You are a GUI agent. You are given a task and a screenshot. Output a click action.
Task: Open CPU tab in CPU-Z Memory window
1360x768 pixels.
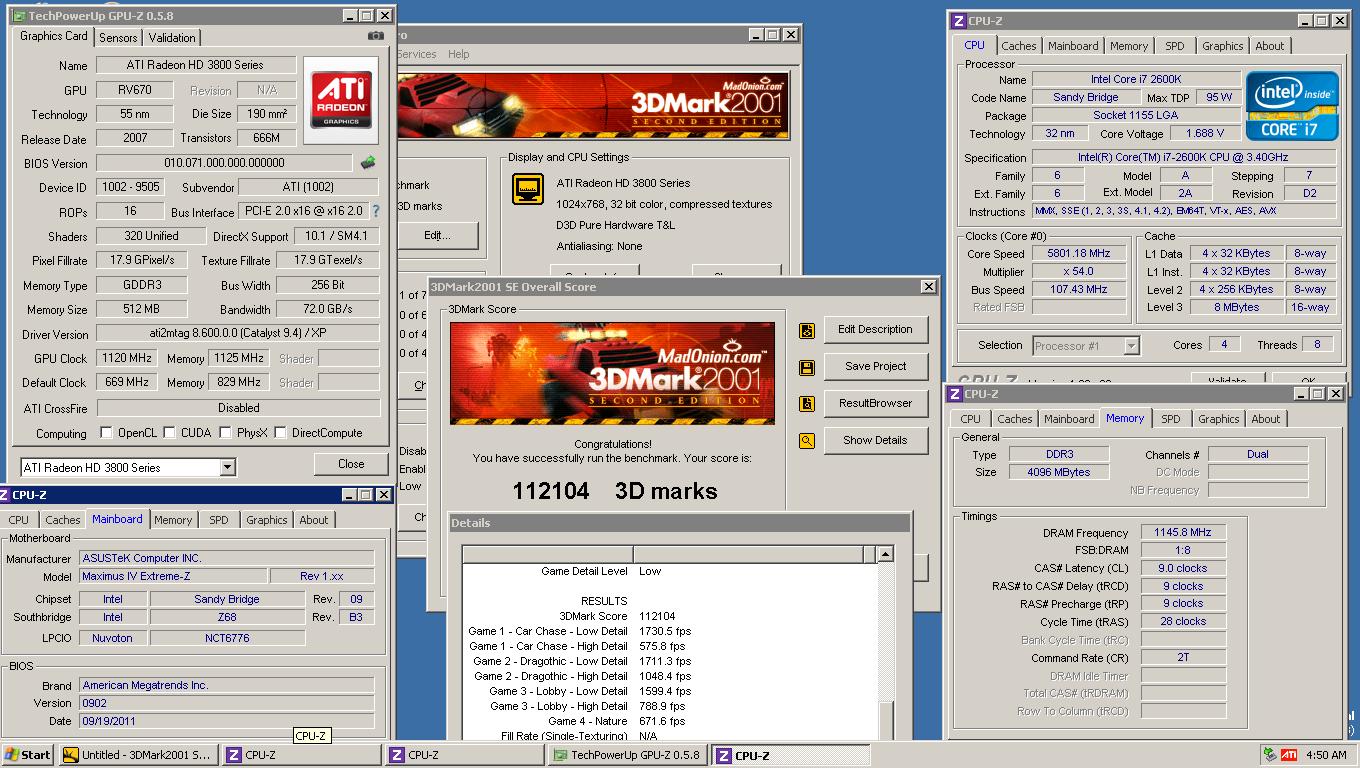pos(970,419)
